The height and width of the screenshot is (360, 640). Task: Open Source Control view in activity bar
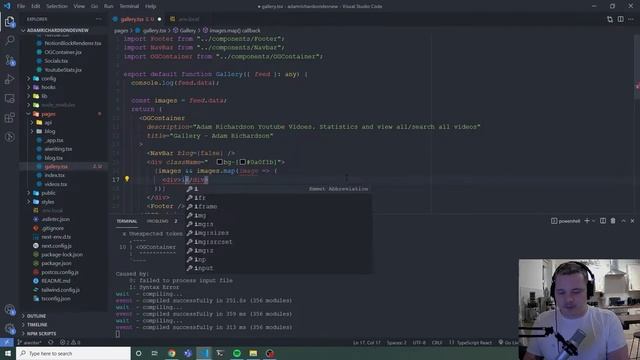coord(9,60)
